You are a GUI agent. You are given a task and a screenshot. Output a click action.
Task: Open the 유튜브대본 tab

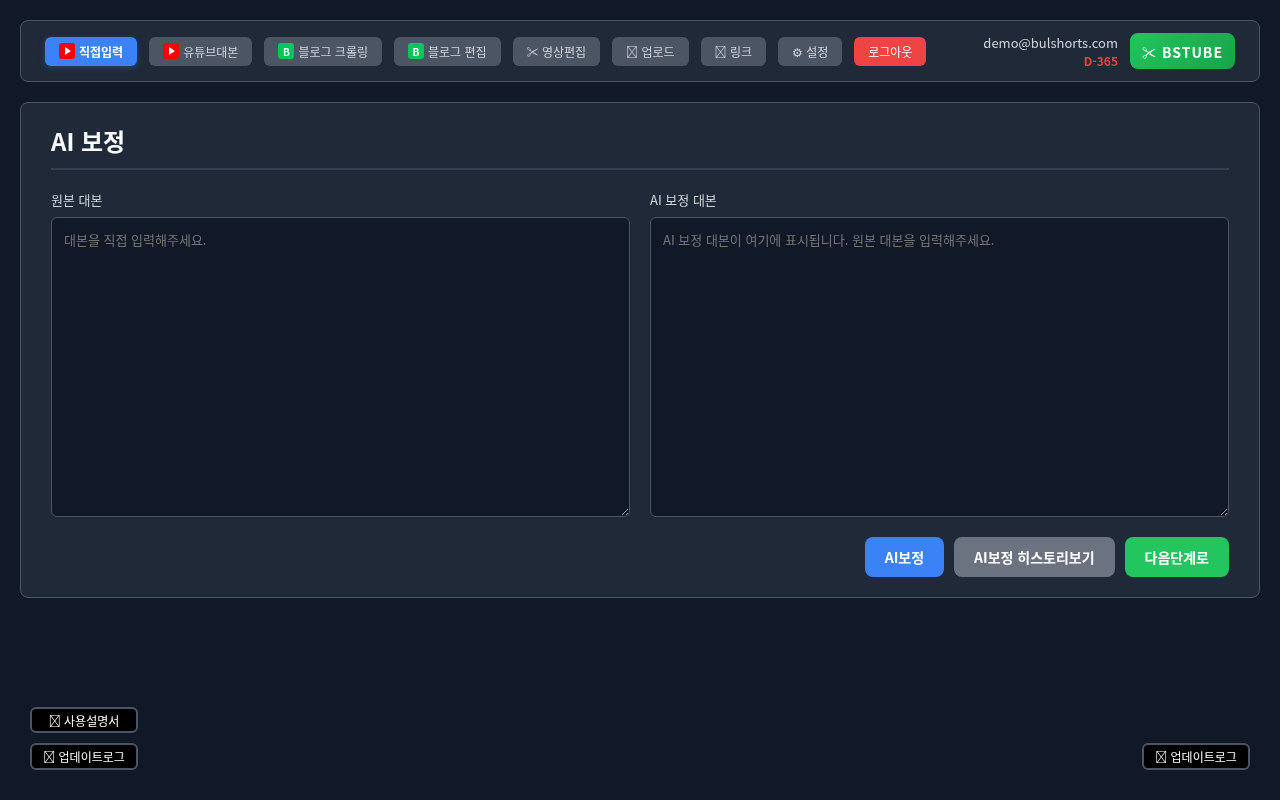[x=200, y=52]
